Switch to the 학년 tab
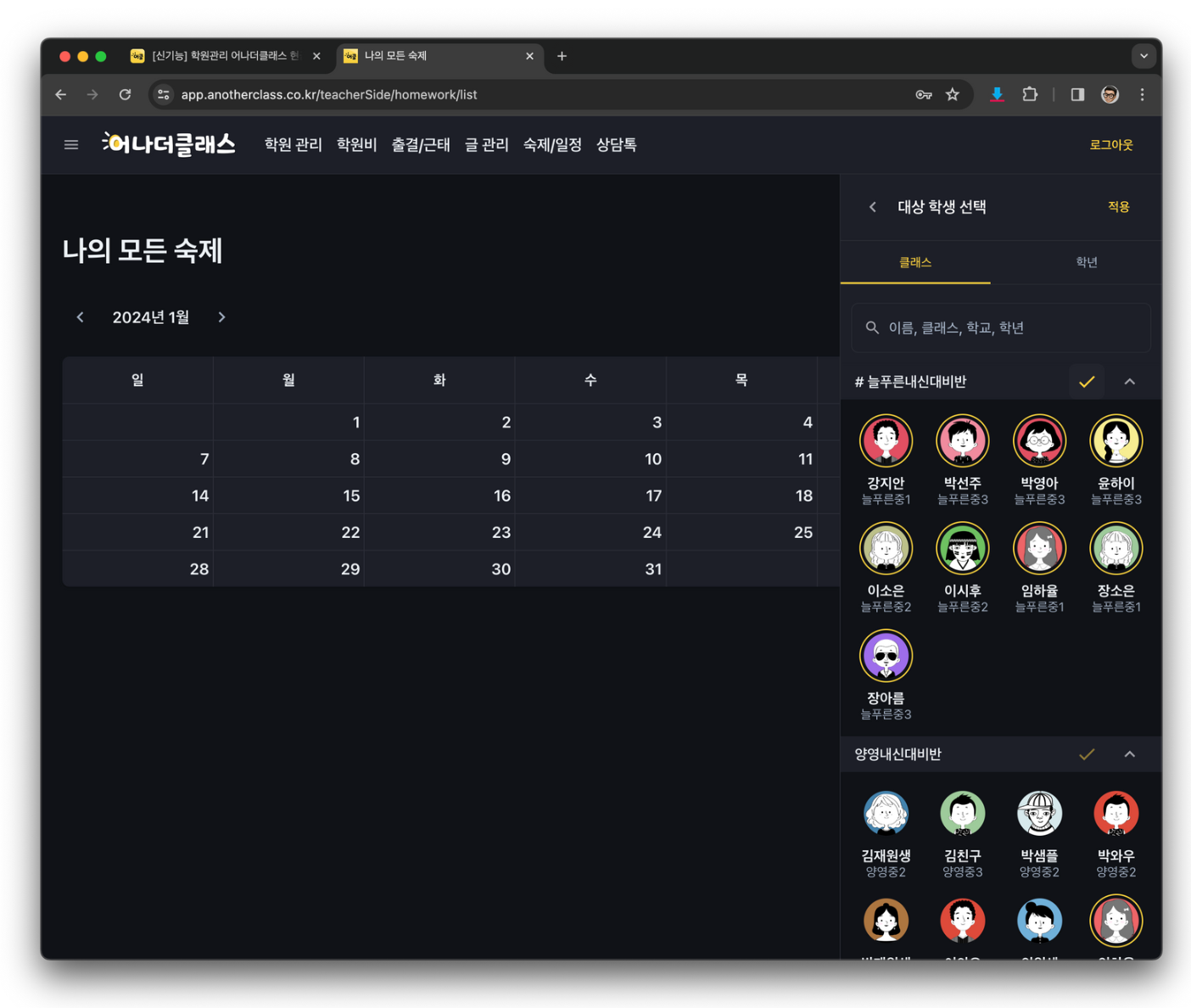 (1086, 262)
